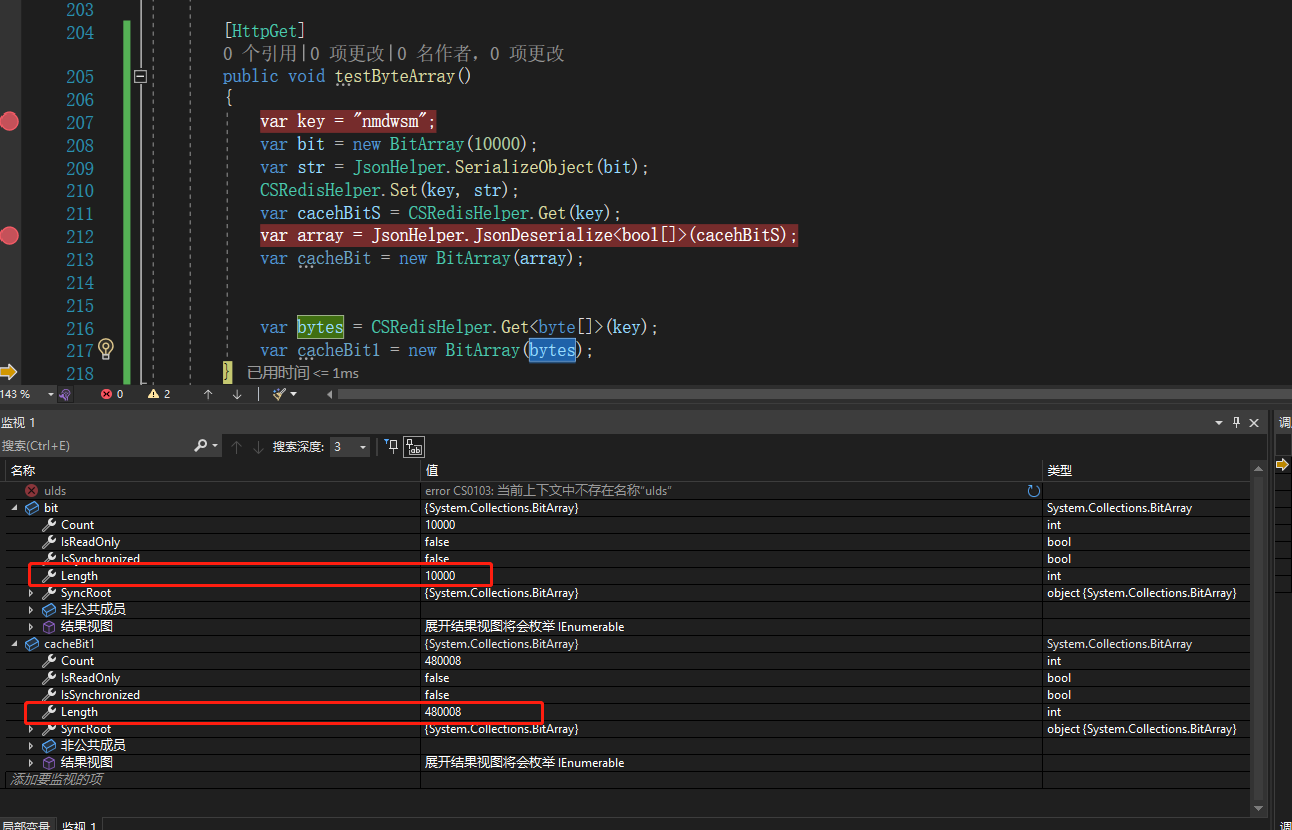Select the Count row under cacheBit1
The width and height of the screenshot is (1292, 830).
627,661
